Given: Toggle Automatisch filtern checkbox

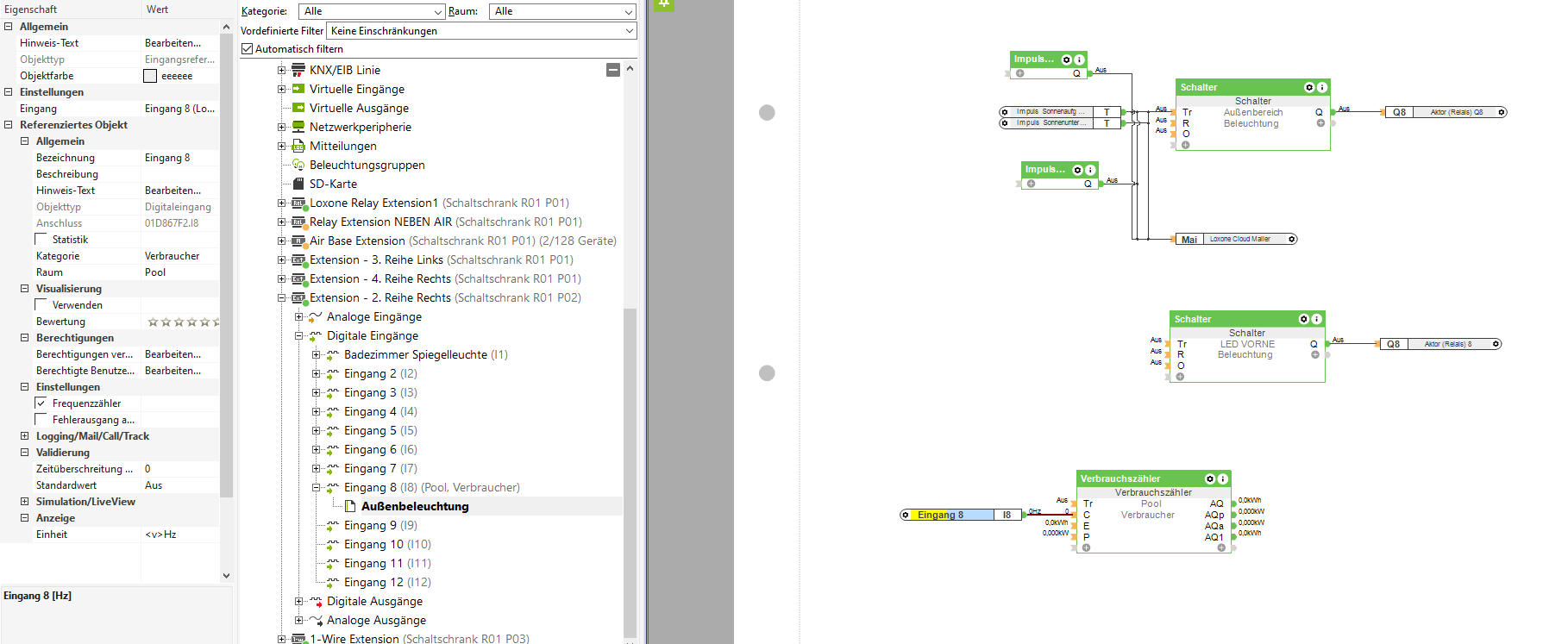Looking at the screenshot, I should click(x=247, y=49).
